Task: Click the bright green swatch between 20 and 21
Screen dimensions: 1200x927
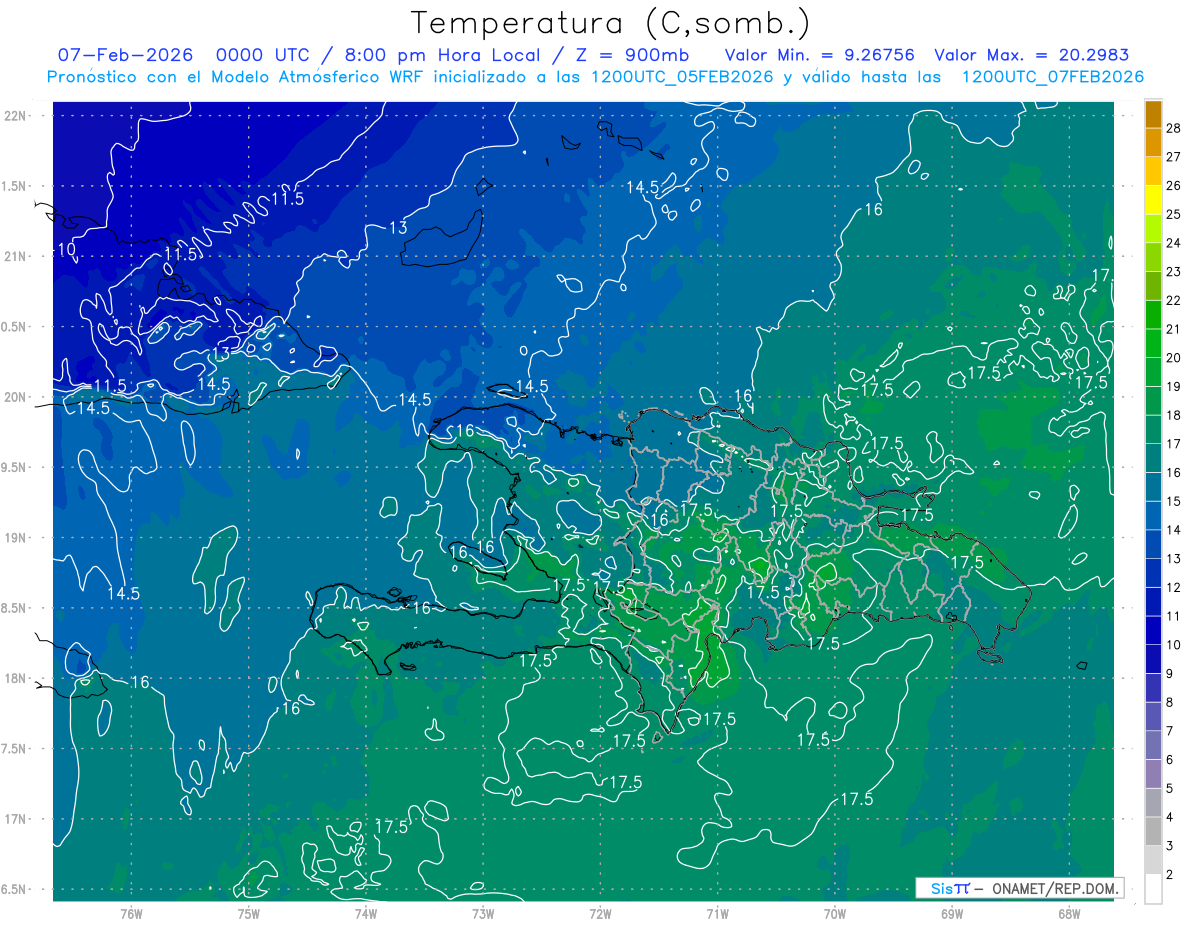Action: click(1153, 344)
